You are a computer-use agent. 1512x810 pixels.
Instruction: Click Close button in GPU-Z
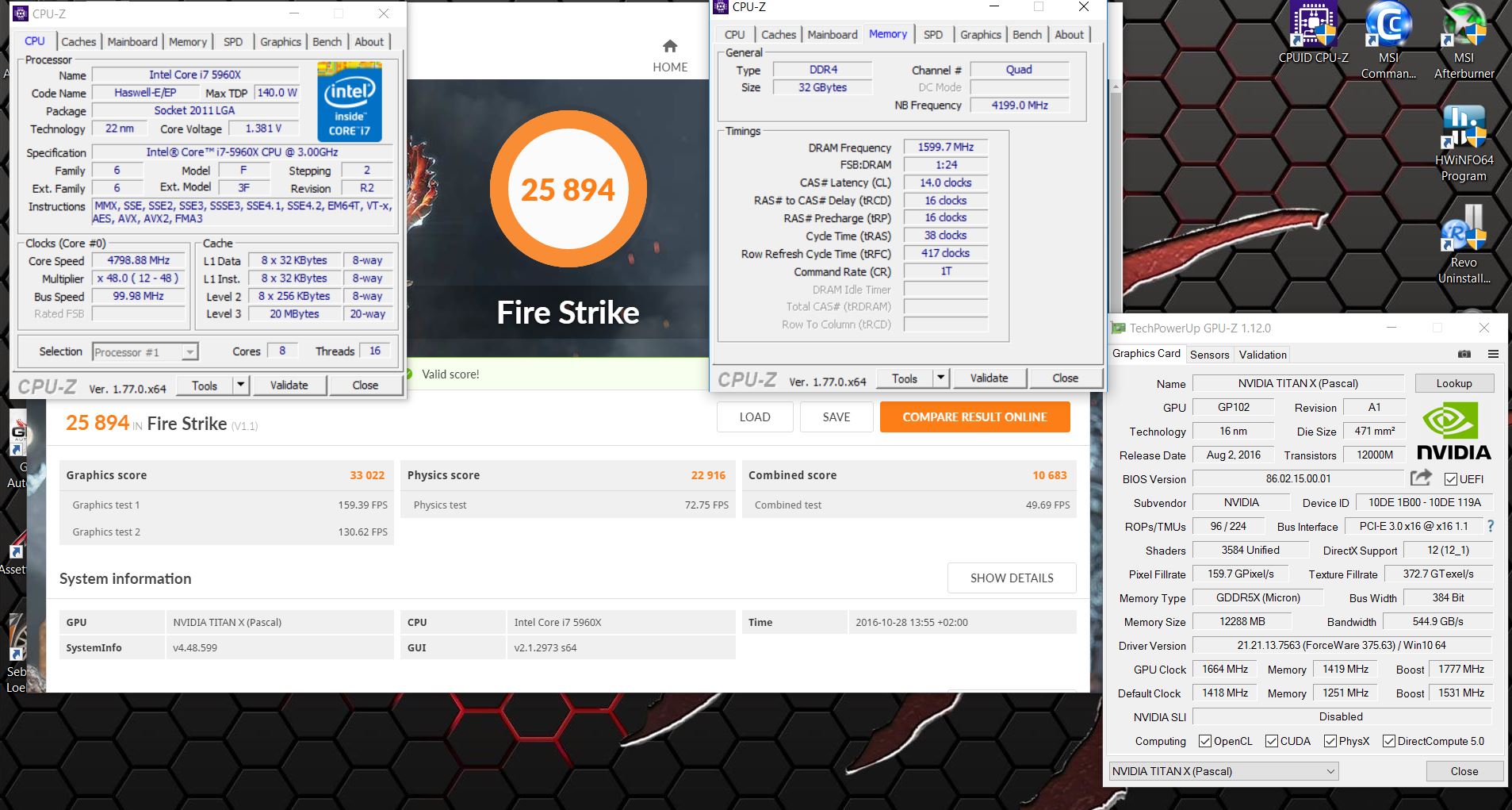coord(1464,771)
